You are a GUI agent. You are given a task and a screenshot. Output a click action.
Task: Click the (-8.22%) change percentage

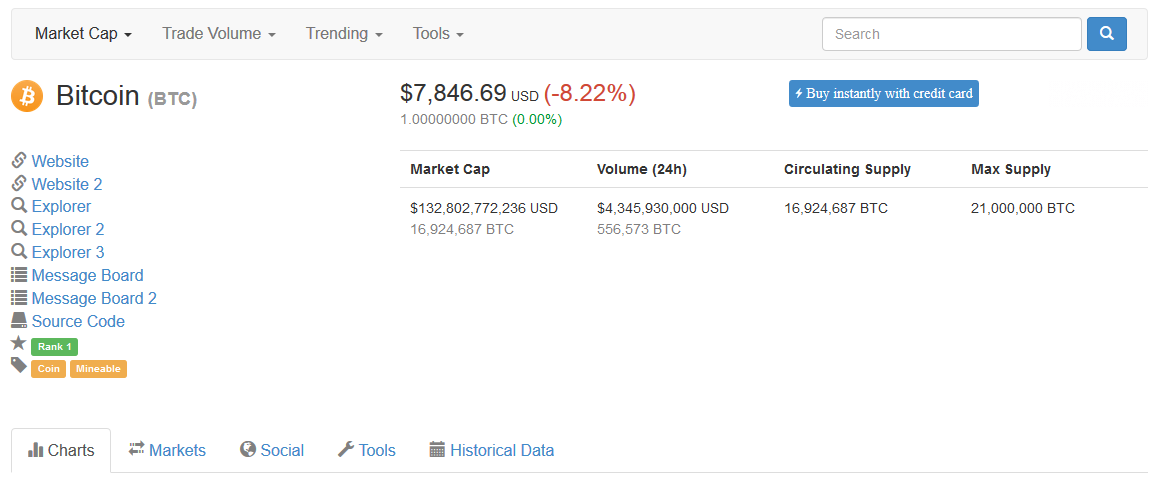click(x=590, y=94)
